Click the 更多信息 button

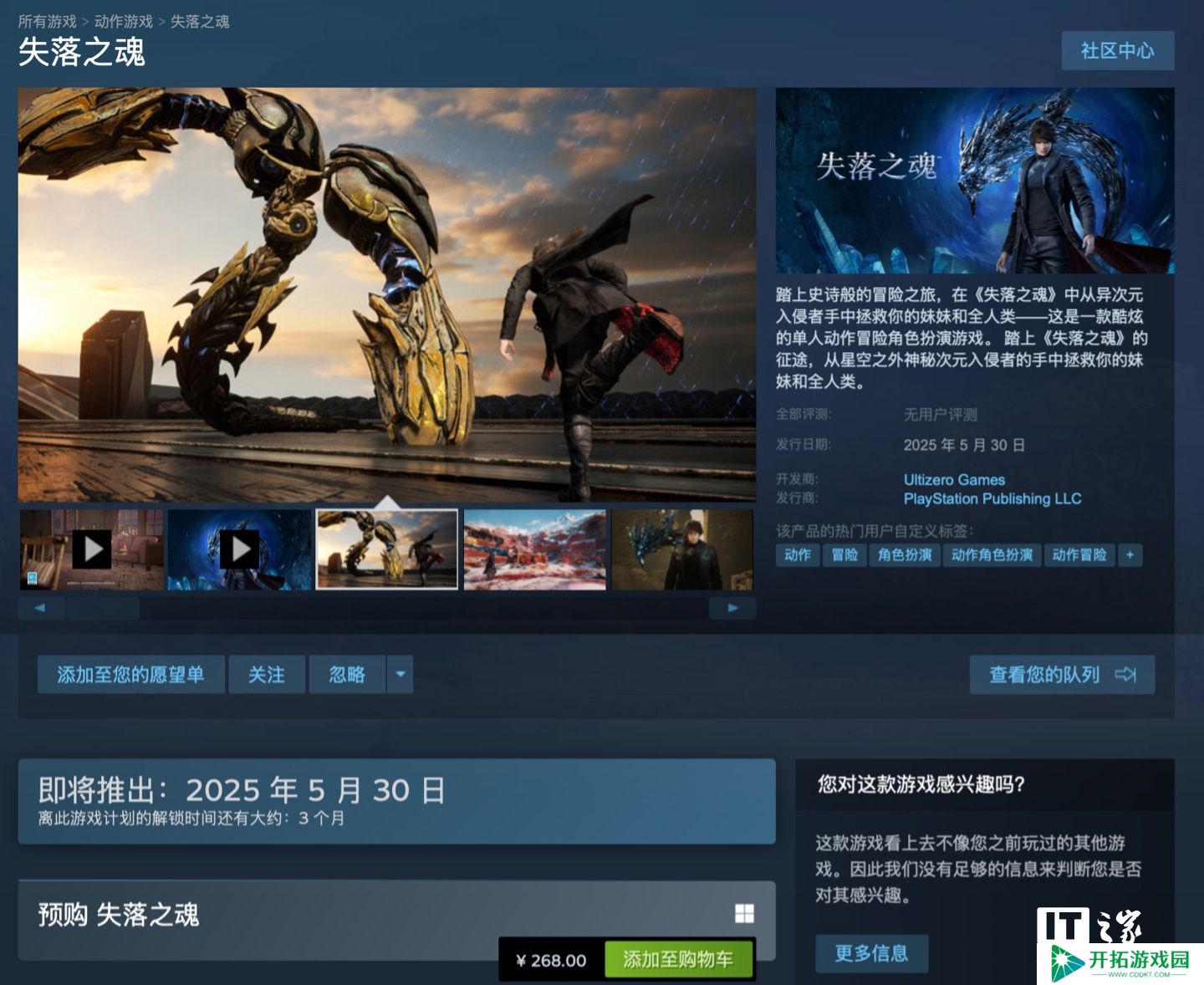pyautogui.click(x=871, y=953)
